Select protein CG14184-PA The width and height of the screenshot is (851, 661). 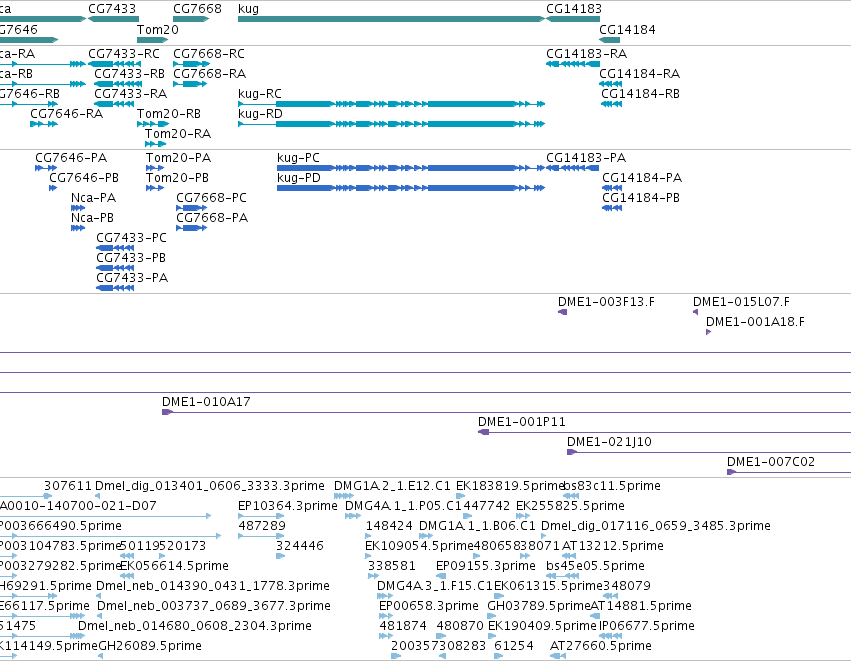click(612, 188)
